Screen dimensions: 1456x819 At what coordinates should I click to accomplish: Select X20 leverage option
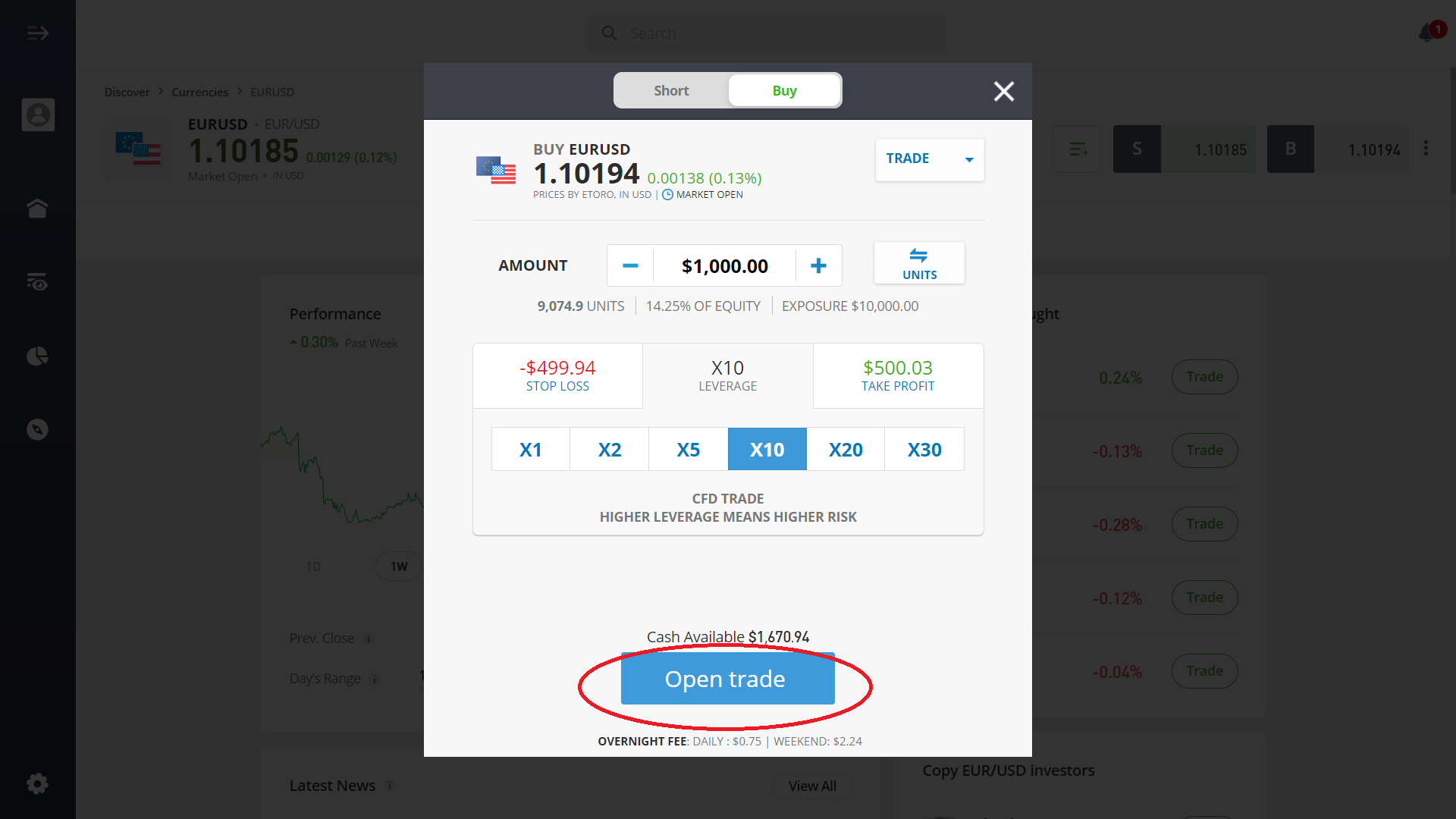[845, 449]
